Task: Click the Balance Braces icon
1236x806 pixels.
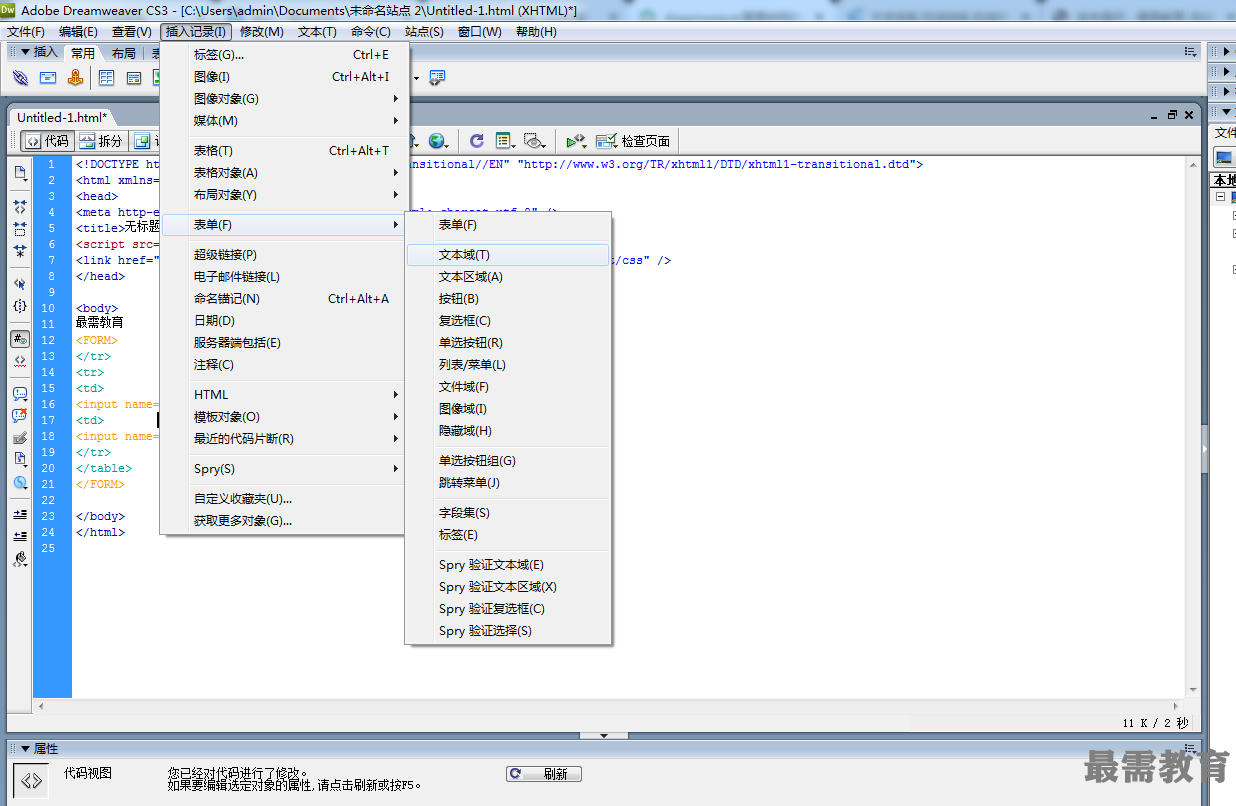Action: (x=20, y=306)
